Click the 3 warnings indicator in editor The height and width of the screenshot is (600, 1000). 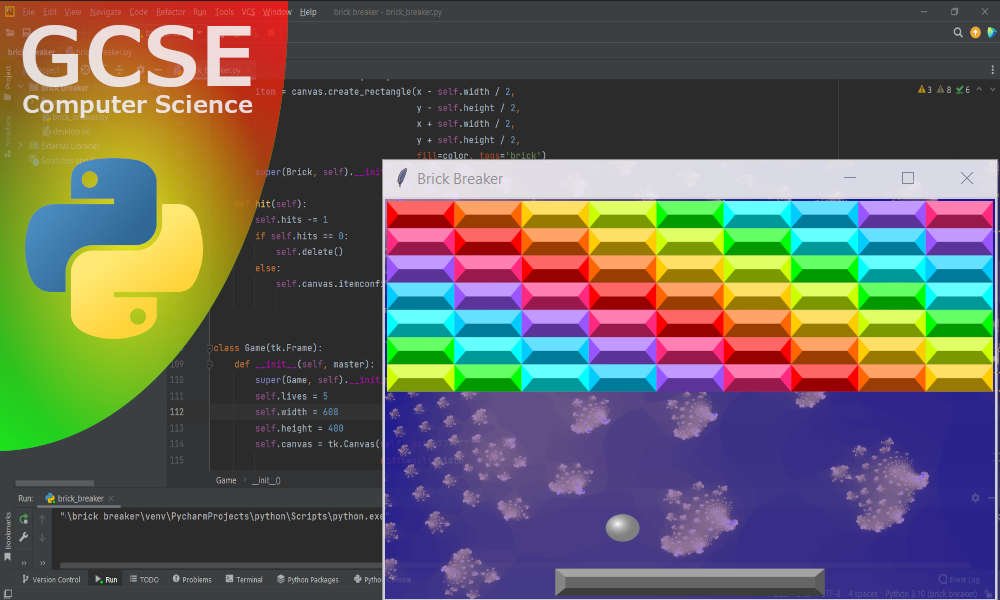[x=925, y=90]
